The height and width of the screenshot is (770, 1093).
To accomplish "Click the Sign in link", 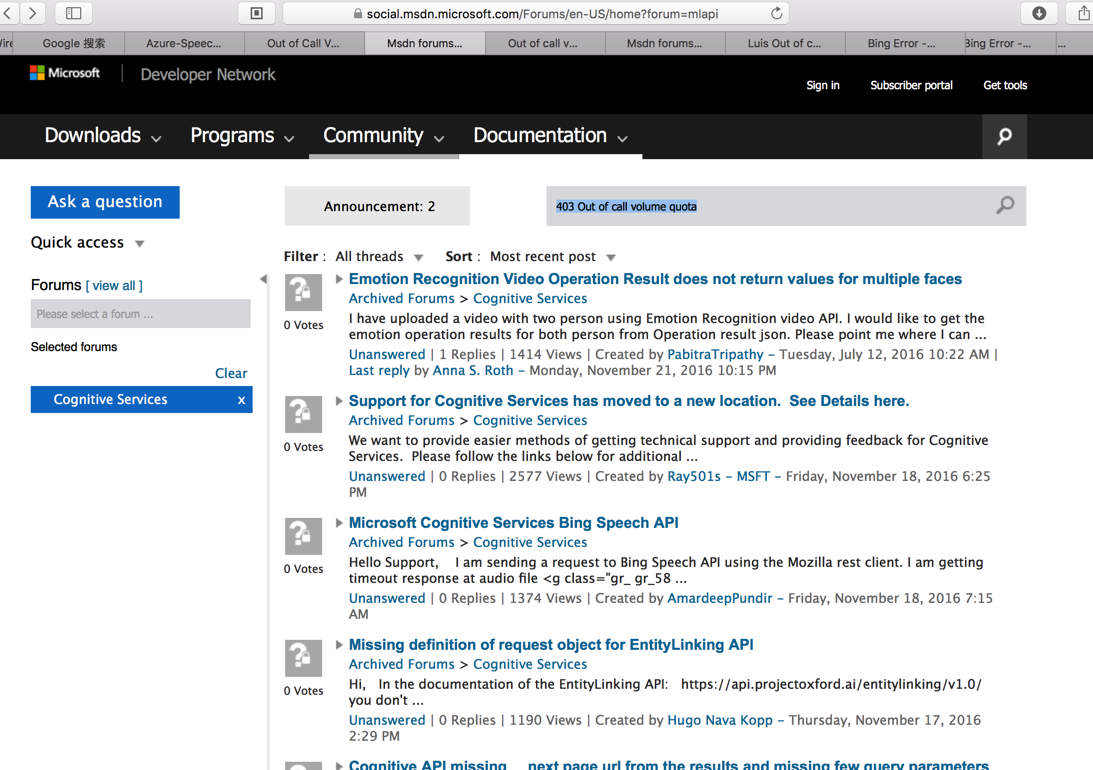I will coord(823,85).
